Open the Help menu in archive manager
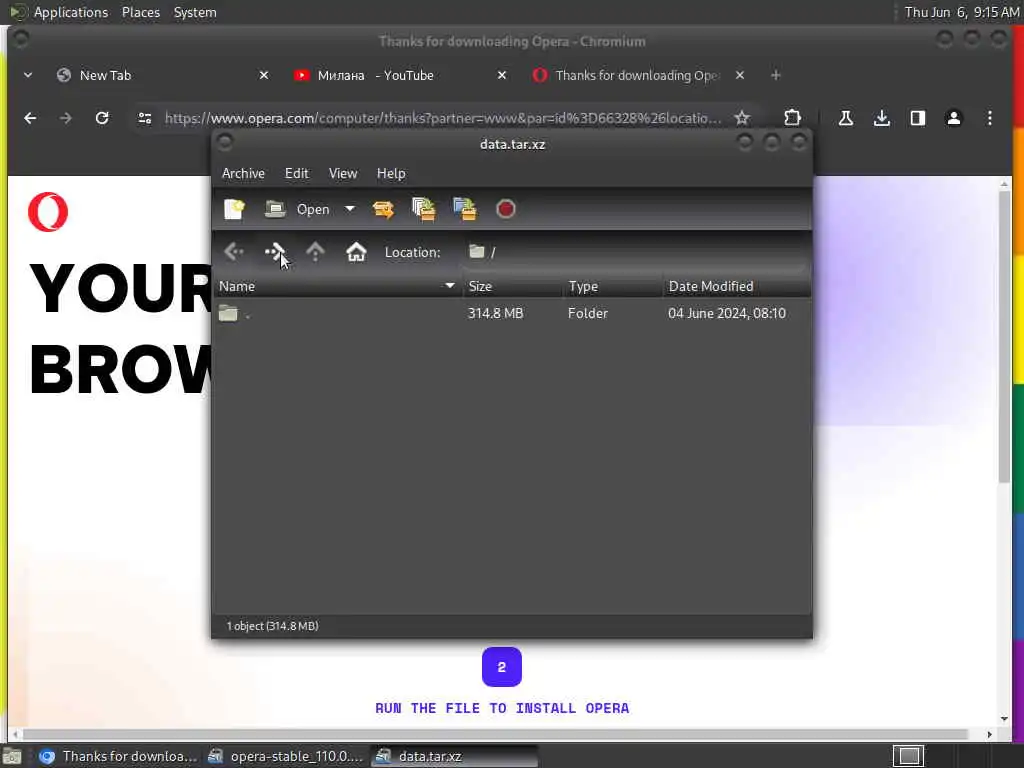 (391, 173)
